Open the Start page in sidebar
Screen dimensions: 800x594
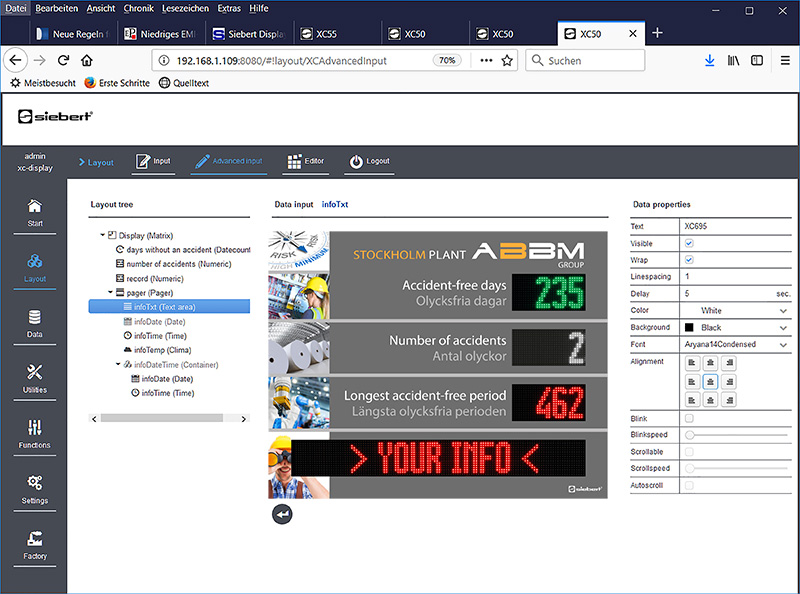click(x=34, y=212)
